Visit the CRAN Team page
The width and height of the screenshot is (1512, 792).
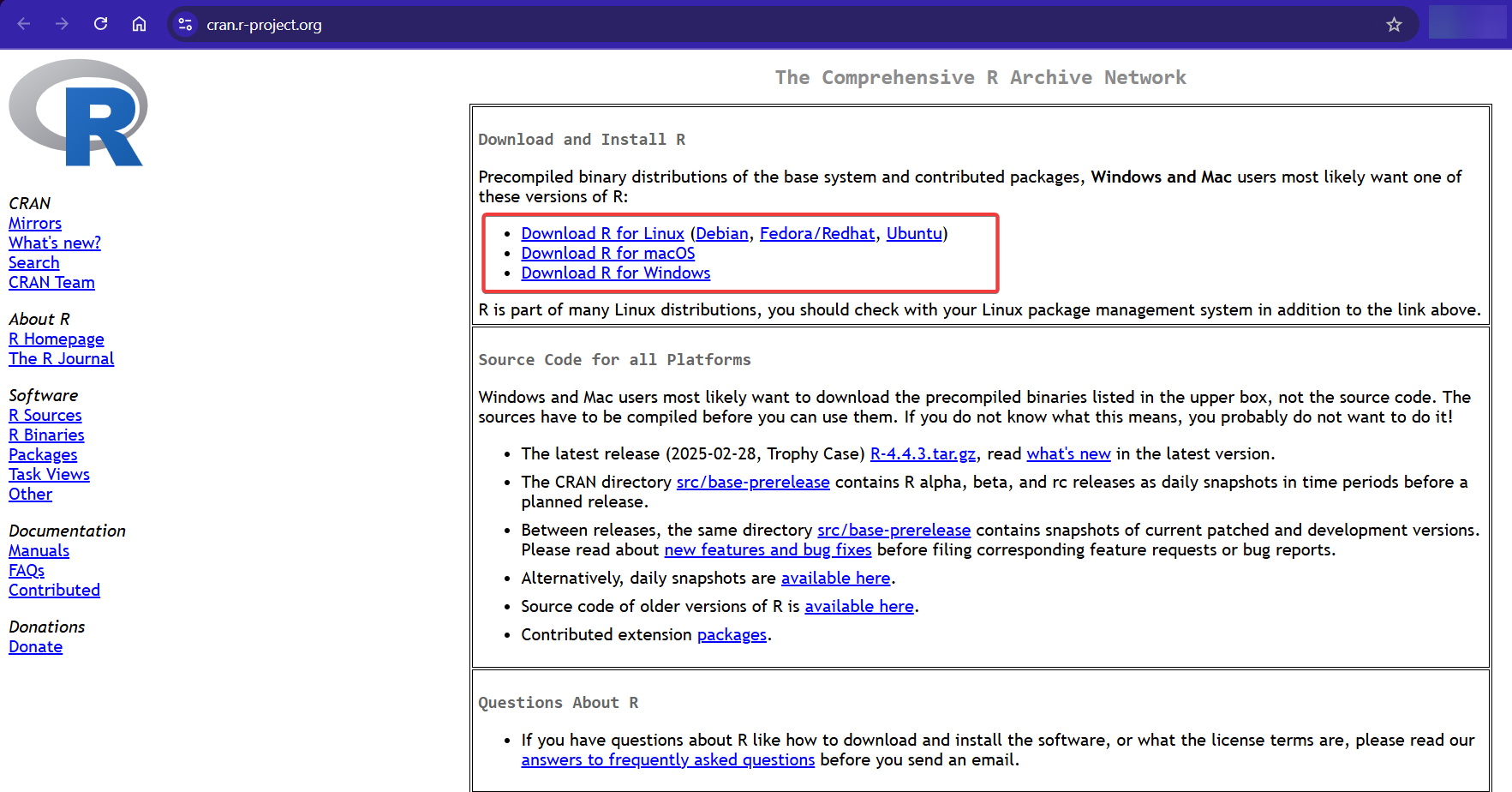pos(51,282)
